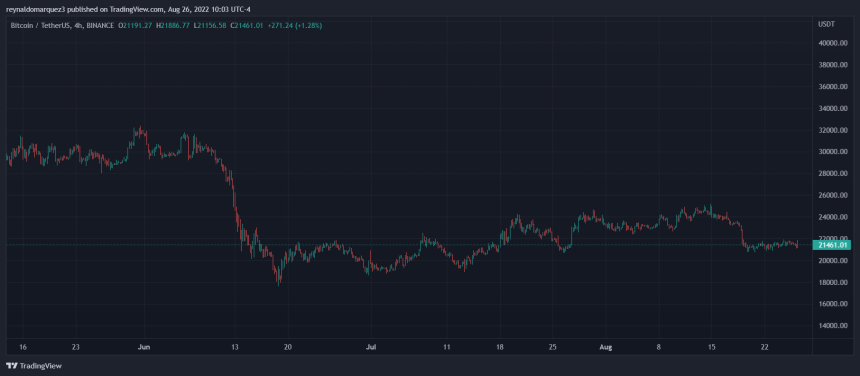Click the 20000.00 price axis label
860x376 pixels.
[x=833, y=261]
